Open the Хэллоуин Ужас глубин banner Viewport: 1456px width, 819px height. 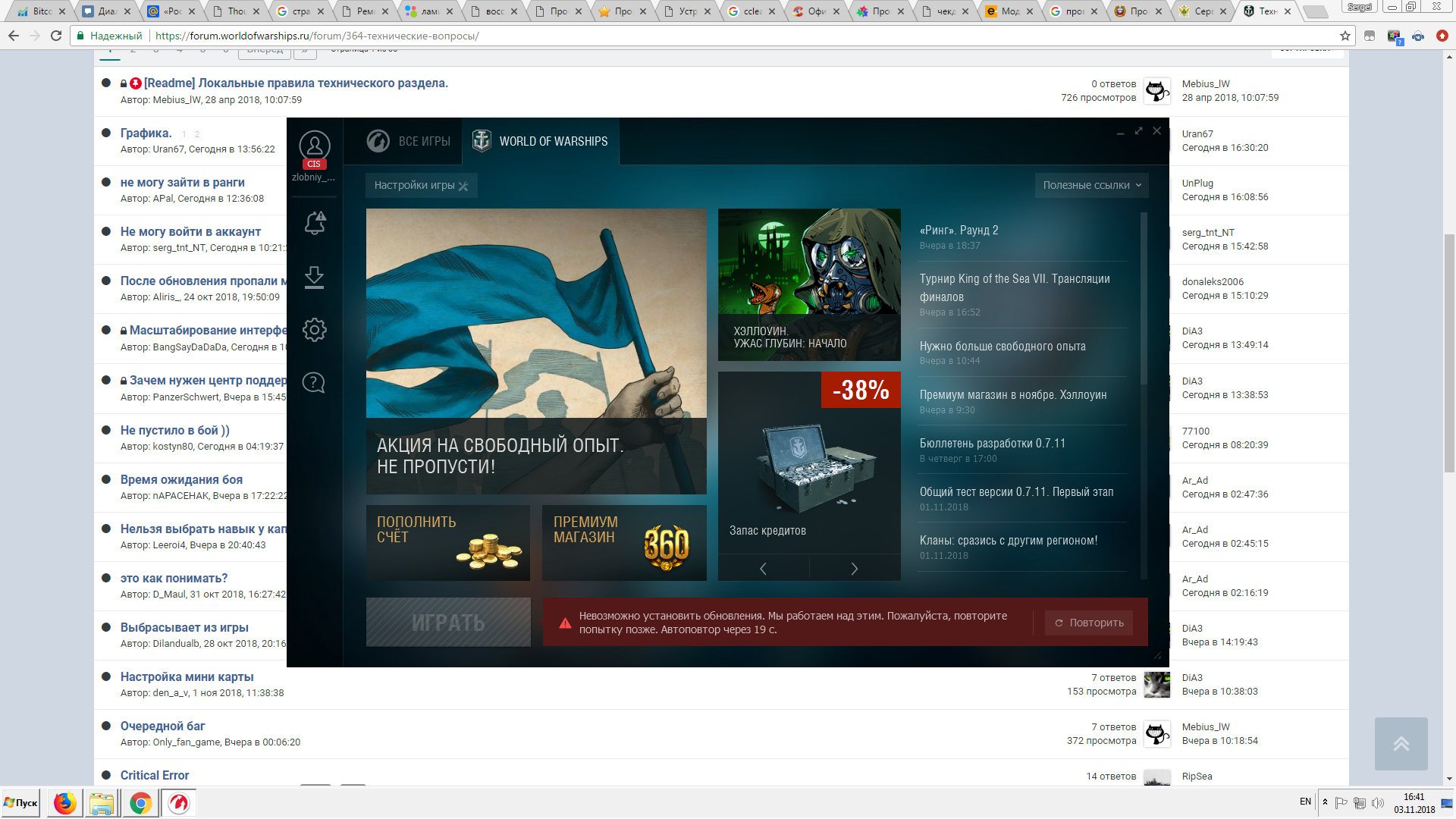809,284
